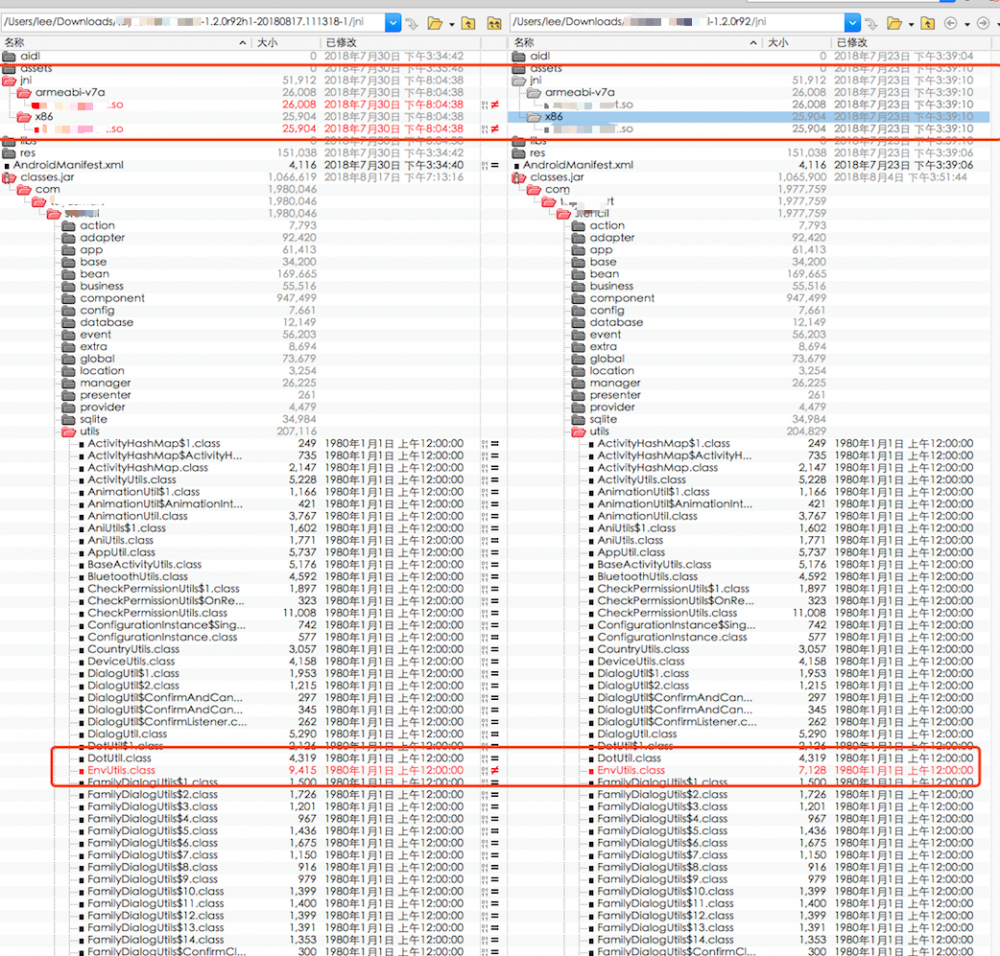
Task: Select FamilyDialogUtils$10.class in left pane
Action: coord(156,892)
